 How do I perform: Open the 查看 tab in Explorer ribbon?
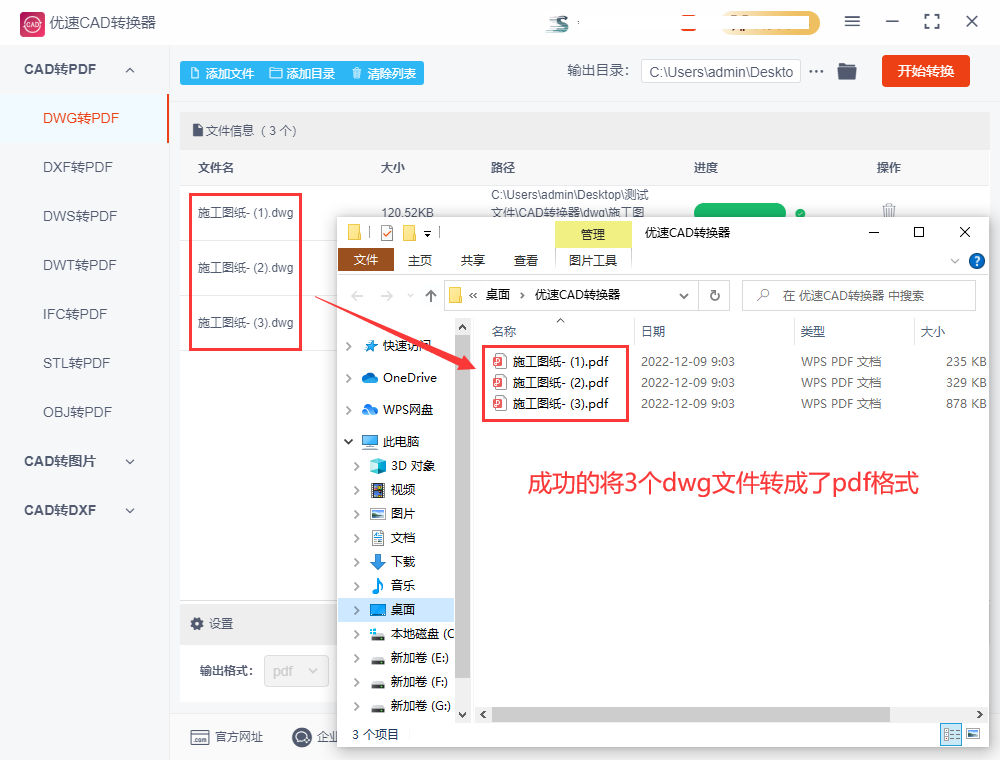pyautogui.click(x=526, y=260)
